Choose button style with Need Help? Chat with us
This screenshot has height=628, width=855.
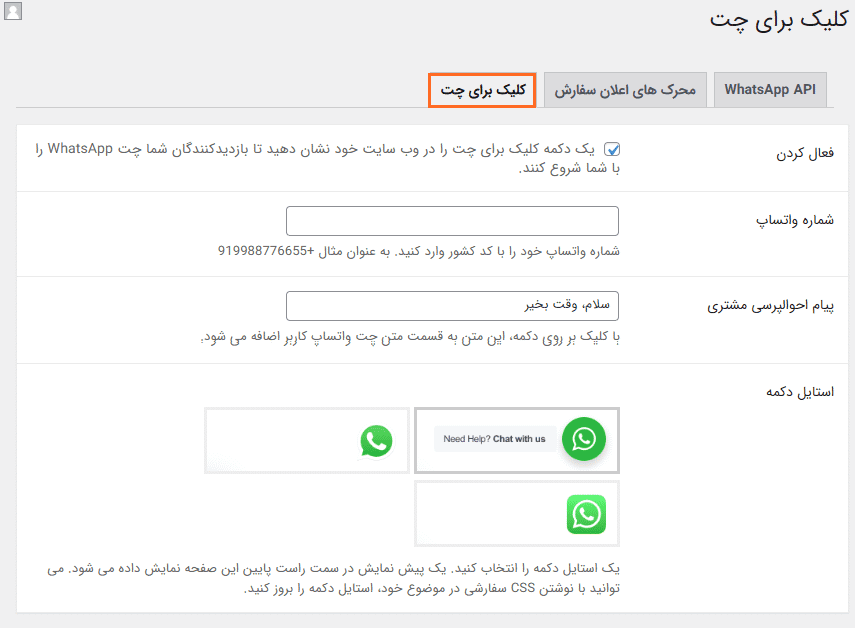click(517, 440)
